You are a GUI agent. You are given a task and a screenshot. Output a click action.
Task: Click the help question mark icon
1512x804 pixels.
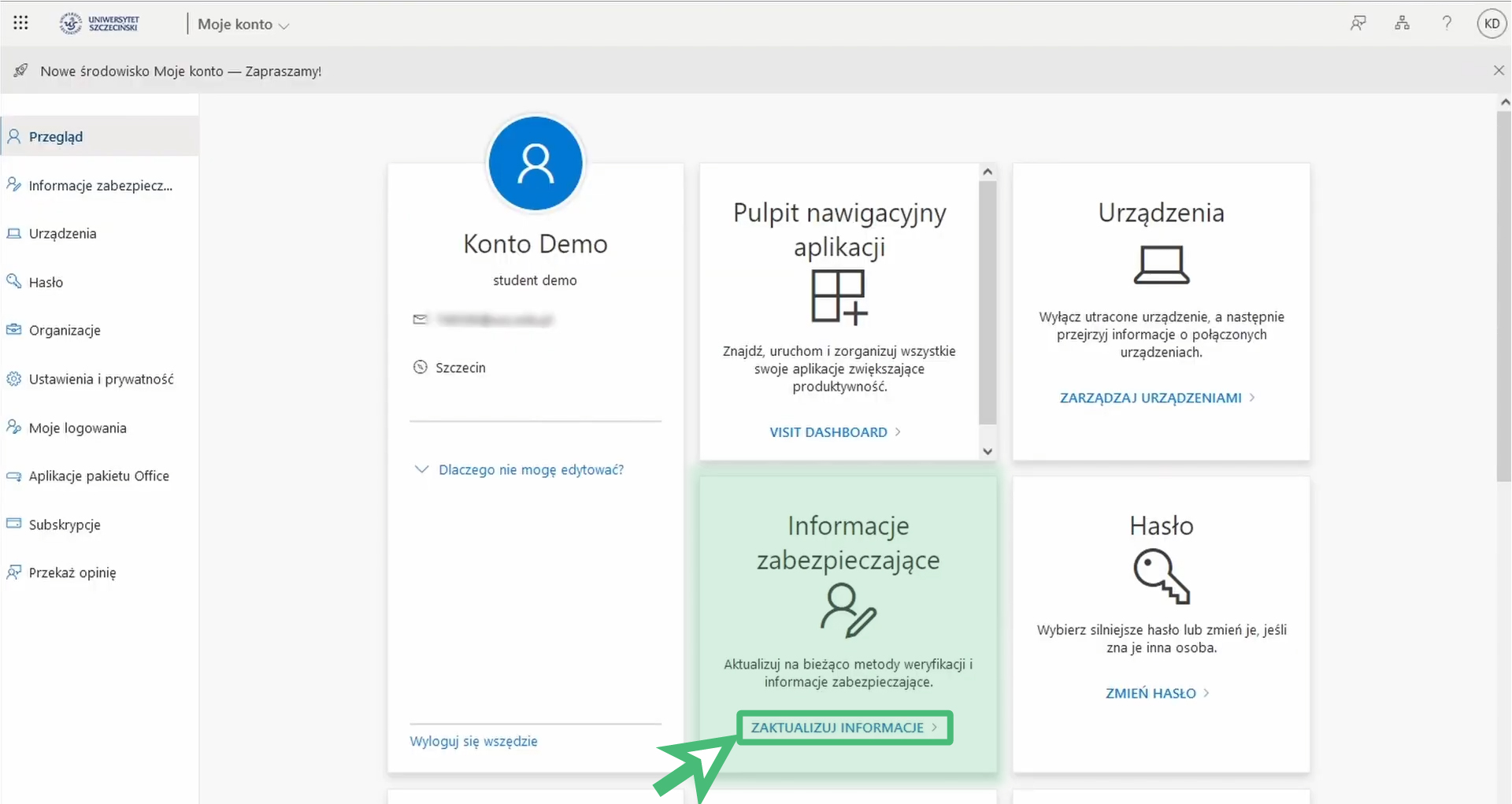[x=1447, y=24]
